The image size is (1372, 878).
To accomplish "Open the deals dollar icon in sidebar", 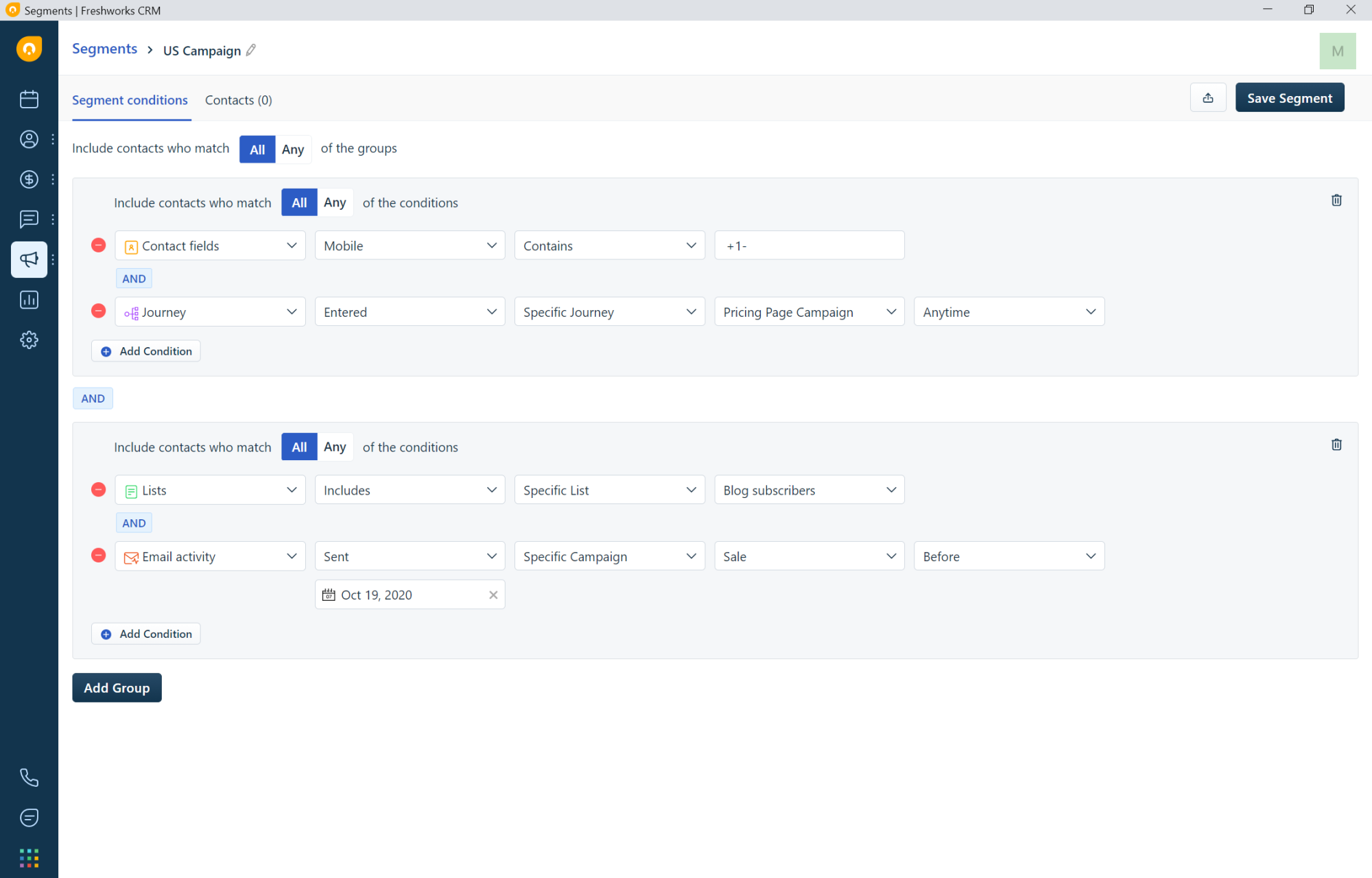I will click(x=29, y=179).
